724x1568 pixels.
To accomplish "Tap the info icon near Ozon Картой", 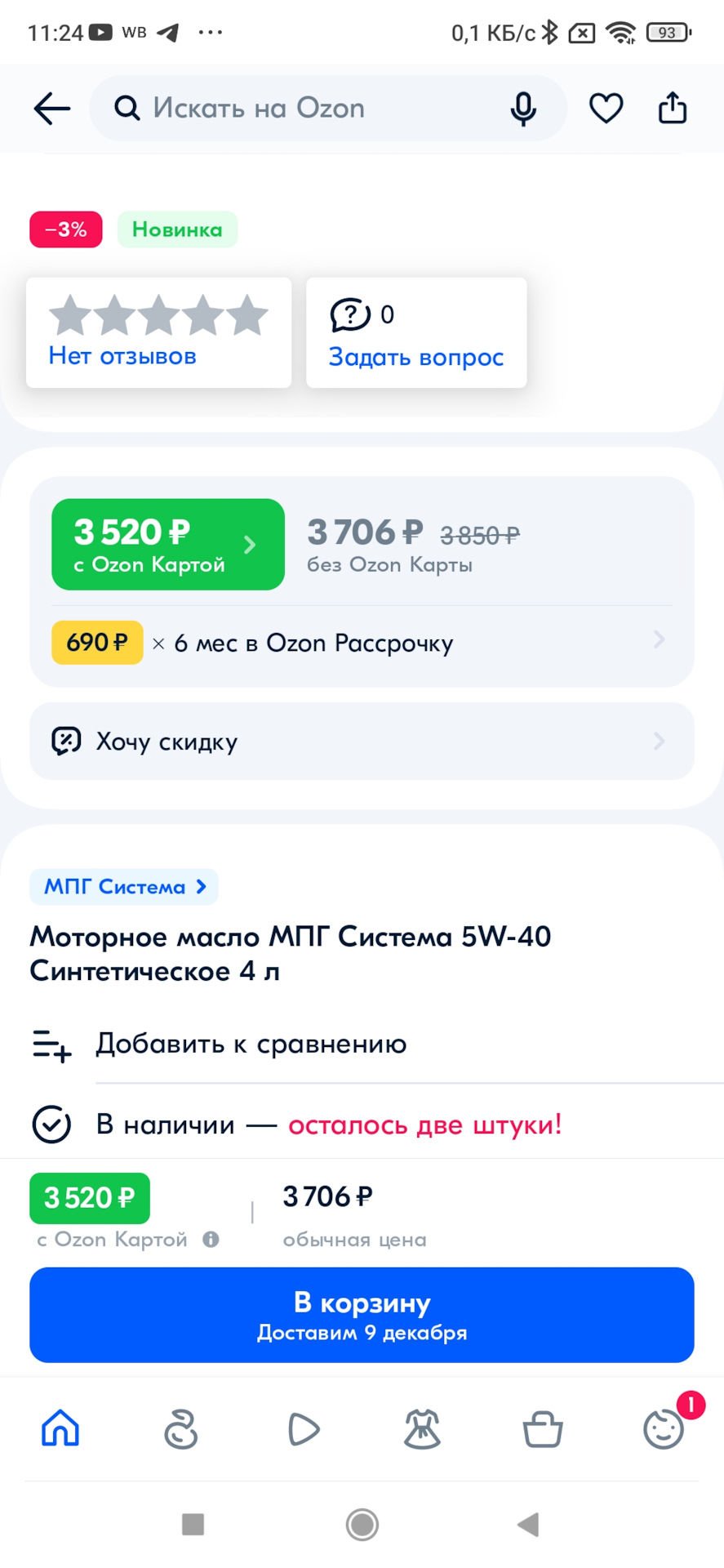I will (211, 1240).
